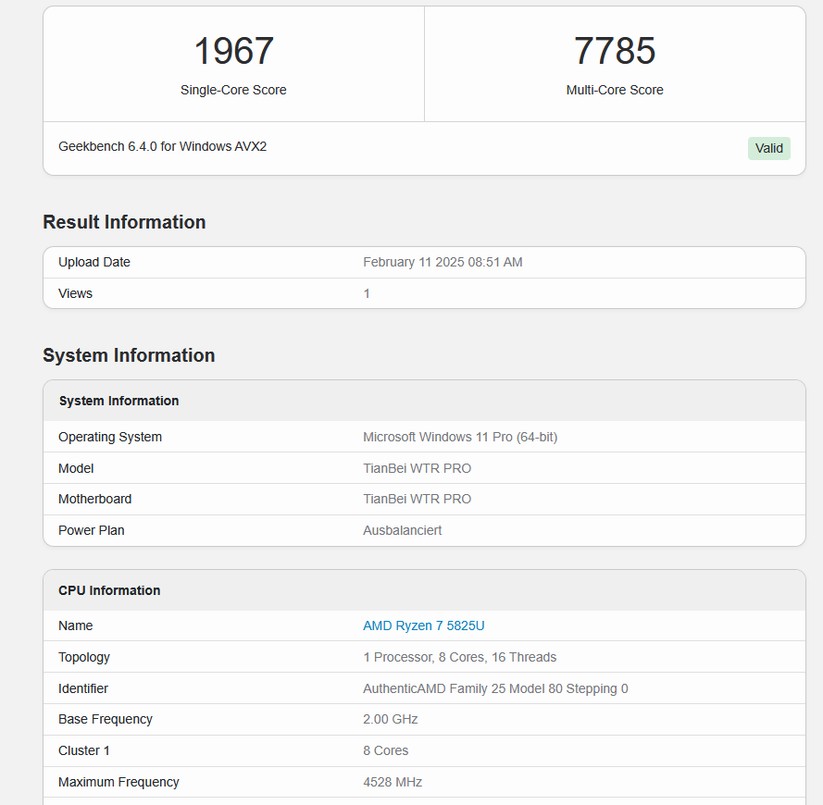Image resolution: width=823 pixels, height=805 pixels.
Task: Click the Model value TianBei WTR PRO
Action: click(x=416, y=468)
